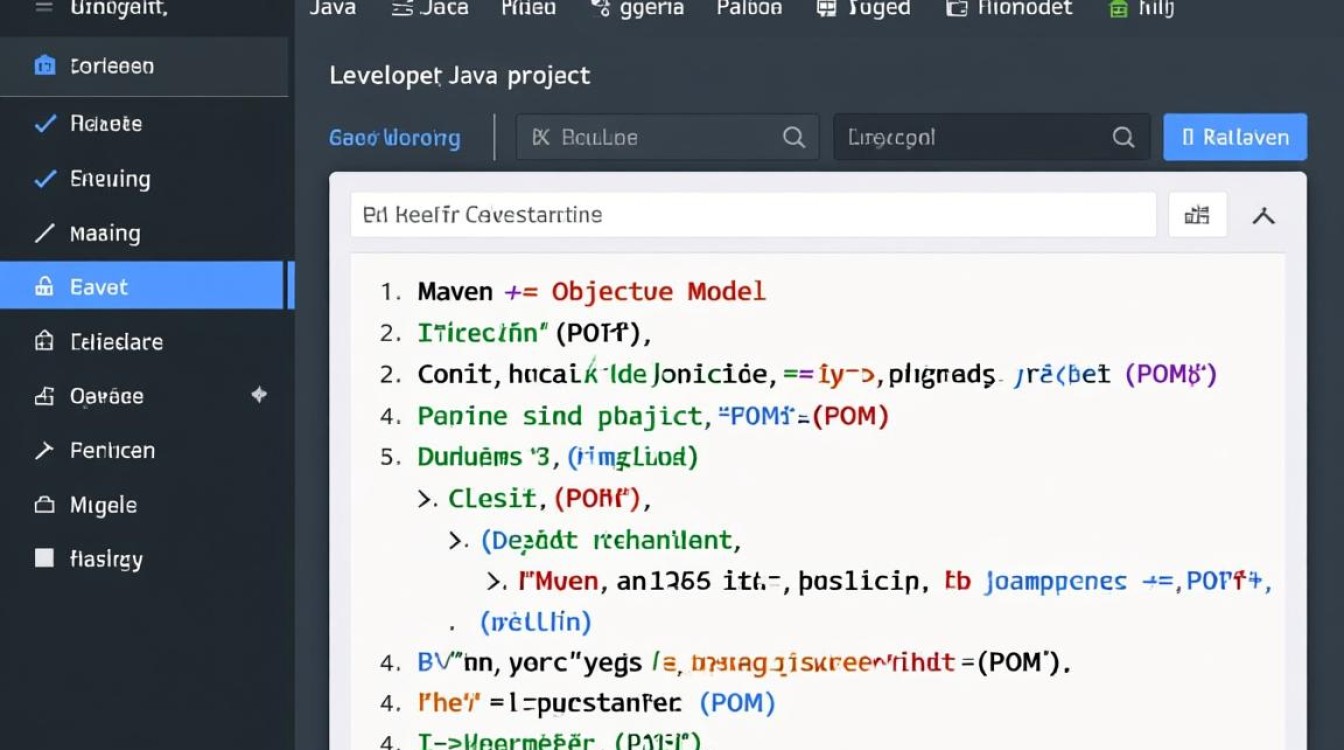Image resolution: width=1344 pixels, height=750 pixels.
Task: Expand the Clesit (POM) tree node
Action: point(427,498)
